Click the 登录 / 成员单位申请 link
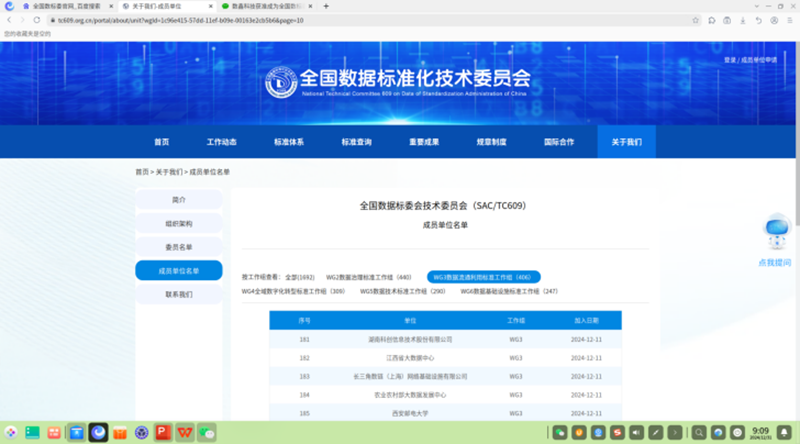800x444 pixels. [750, 60]
